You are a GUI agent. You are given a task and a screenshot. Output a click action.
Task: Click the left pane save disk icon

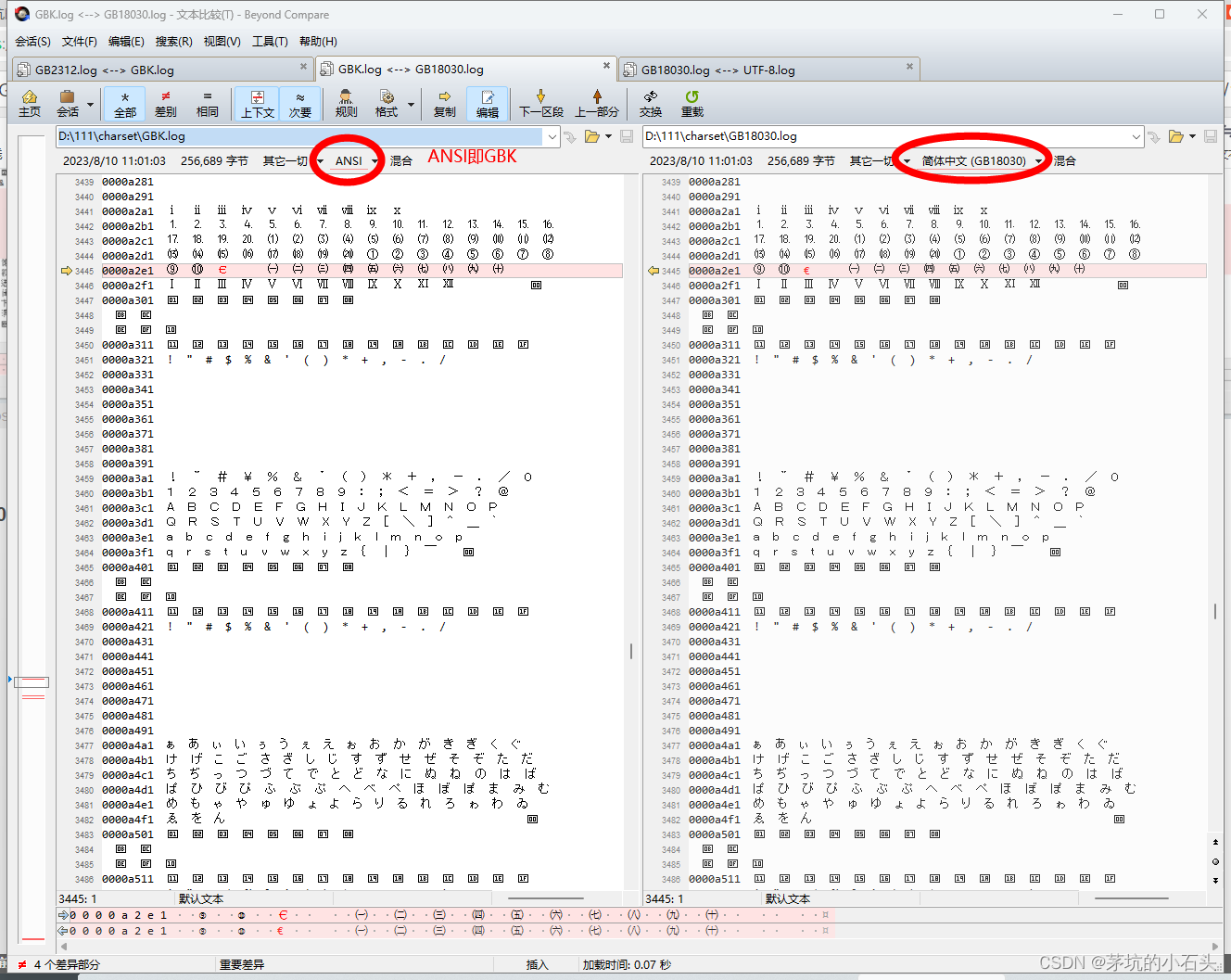[627, 136]
